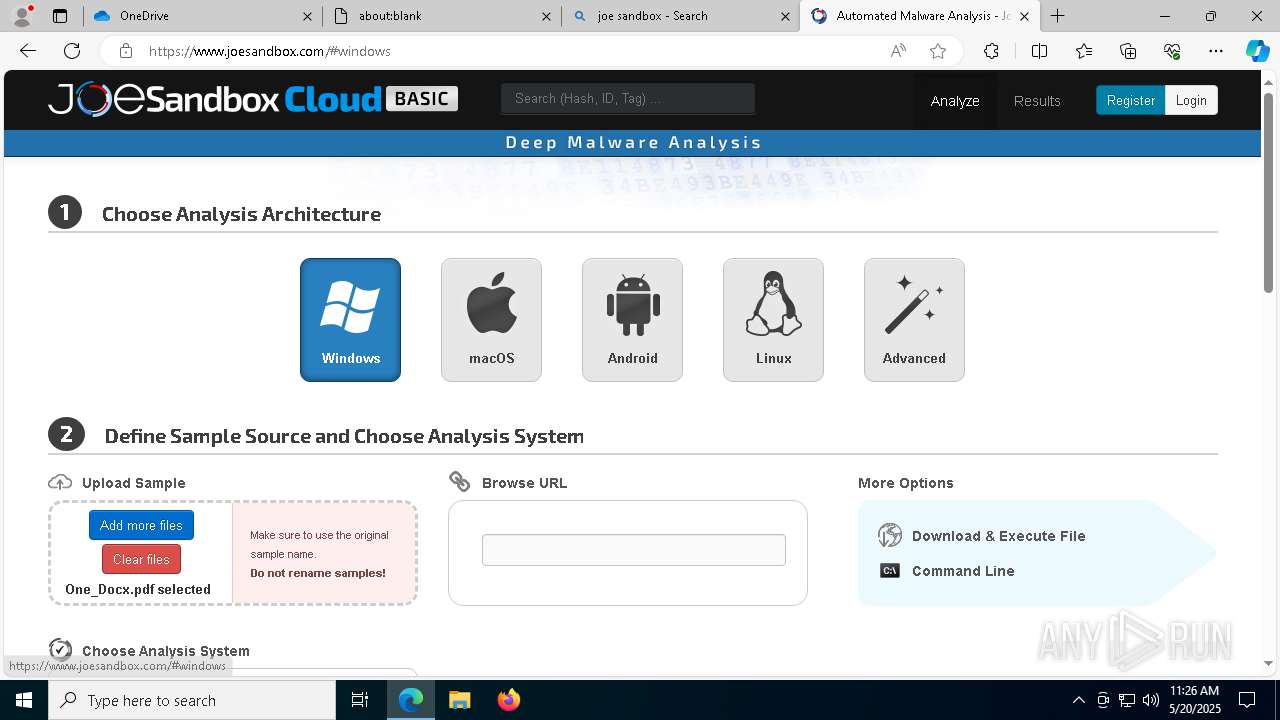Click 'More Options' heading text

pyautogui.click(x=906, y=483)
